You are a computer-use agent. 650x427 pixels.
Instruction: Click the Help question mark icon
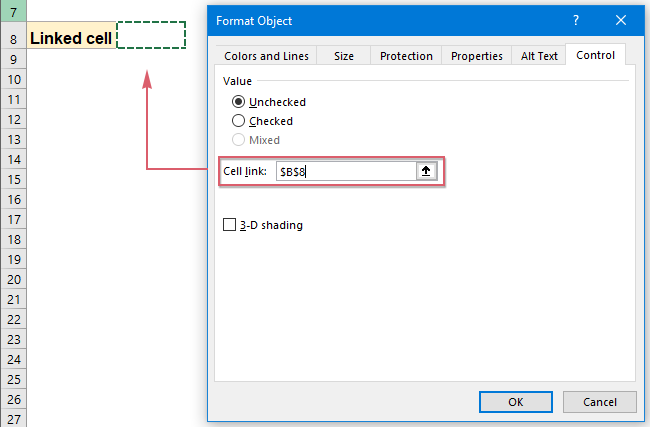click(576, 20)
